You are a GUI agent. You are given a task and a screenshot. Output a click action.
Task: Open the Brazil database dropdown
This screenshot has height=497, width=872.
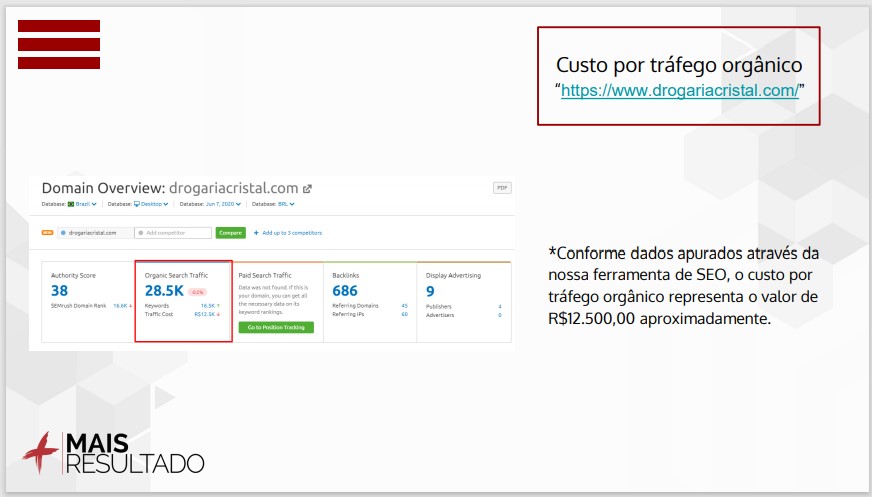[86, 204]
